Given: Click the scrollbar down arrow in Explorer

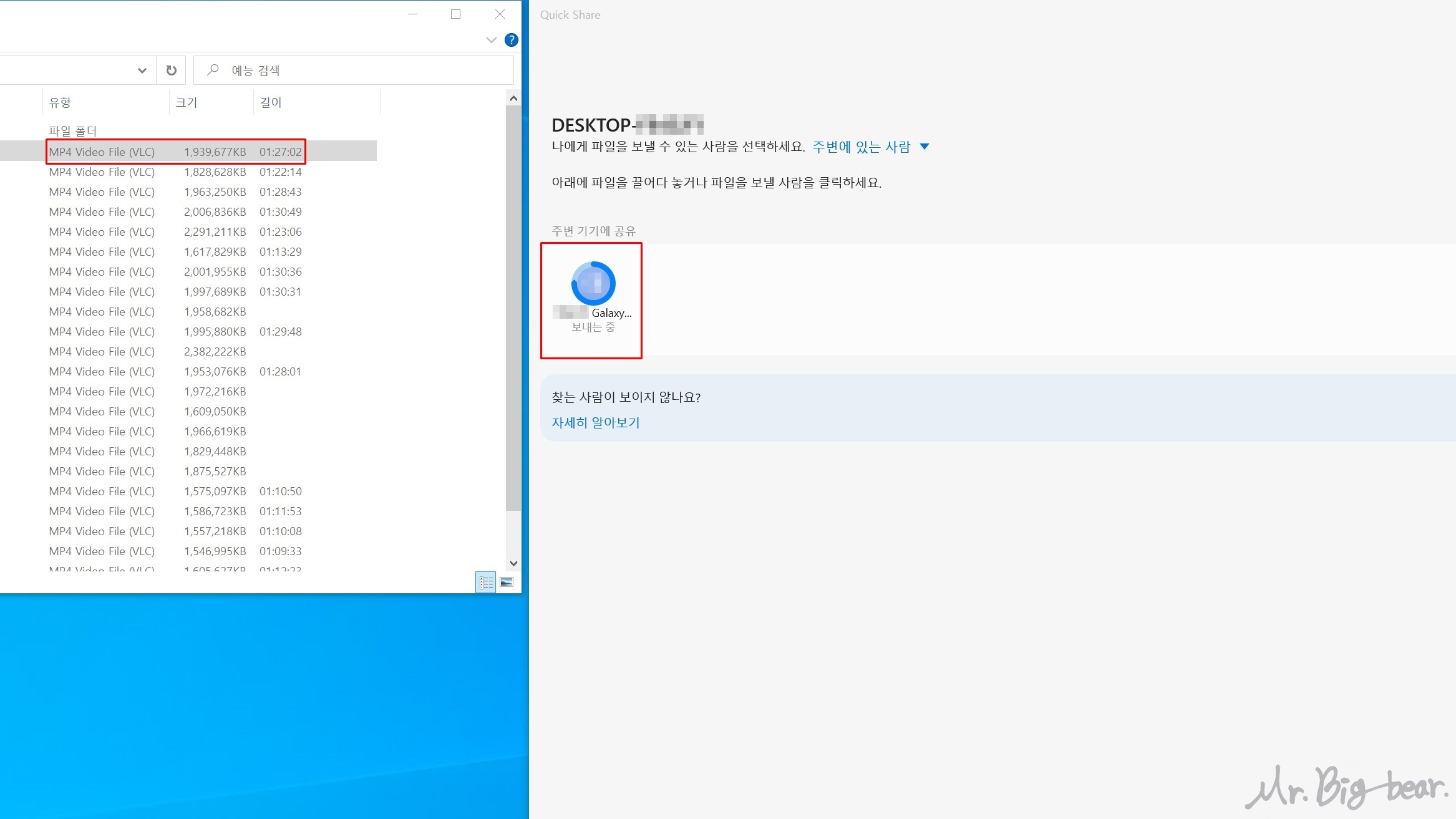Looking at the screenshot, I should (513, 563).
